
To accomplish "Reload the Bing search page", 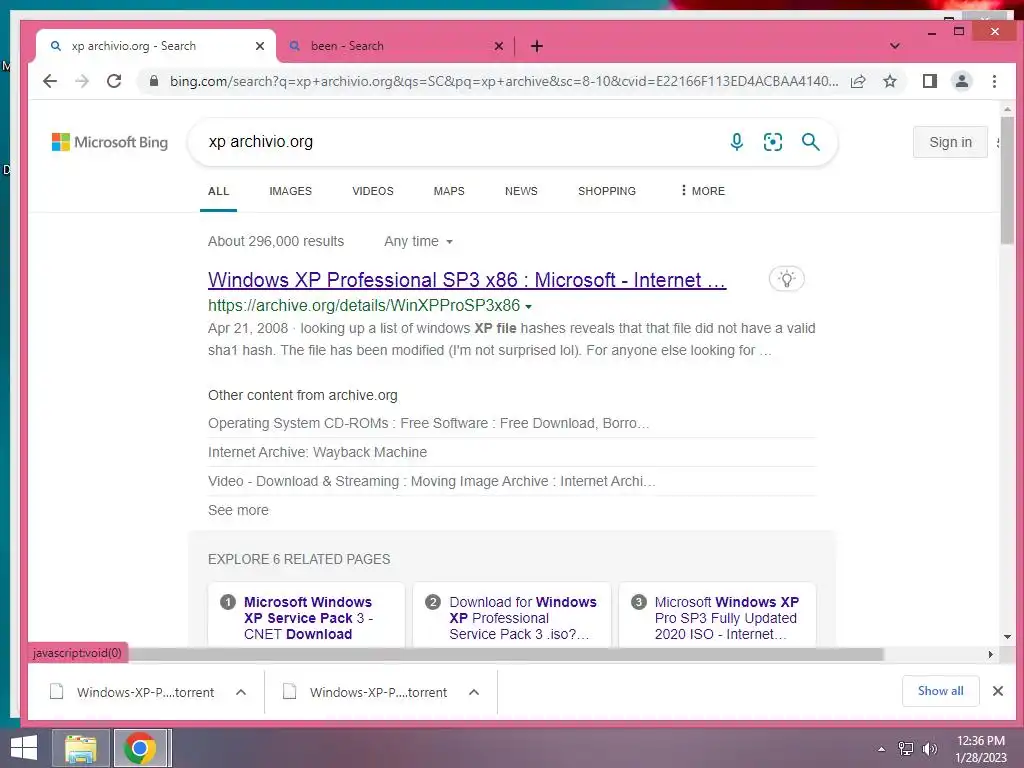I will point(114,81).
